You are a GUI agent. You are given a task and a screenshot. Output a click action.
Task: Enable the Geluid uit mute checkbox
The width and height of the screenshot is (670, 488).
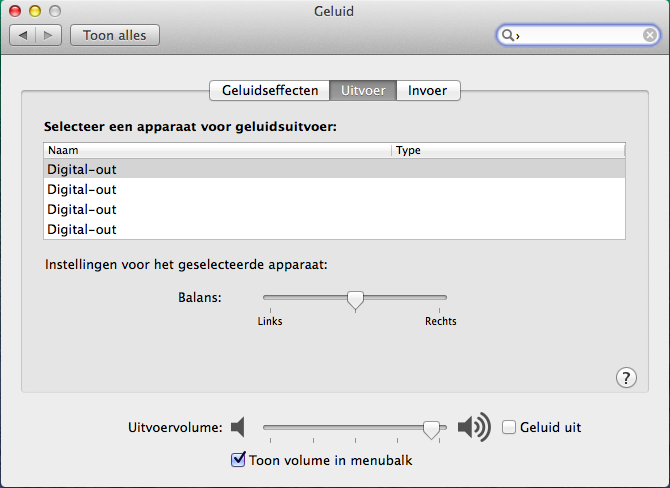(510, 427)
